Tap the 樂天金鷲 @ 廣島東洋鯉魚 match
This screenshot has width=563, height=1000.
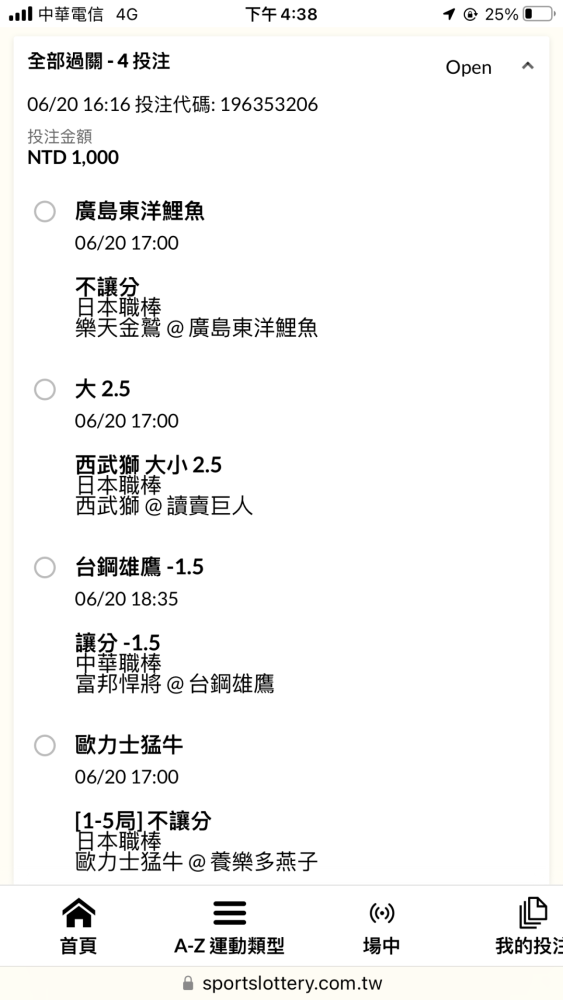(x=196, y=328)
